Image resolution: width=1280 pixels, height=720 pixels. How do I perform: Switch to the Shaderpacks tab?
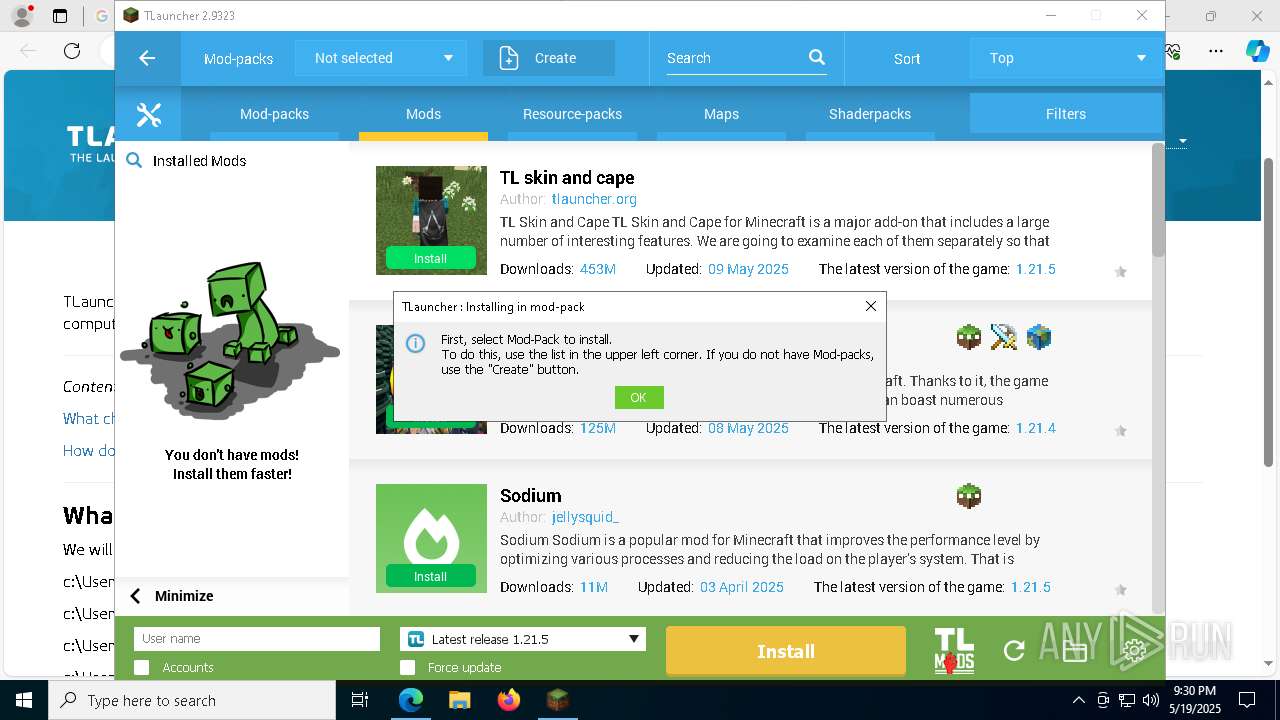point(870,114)
